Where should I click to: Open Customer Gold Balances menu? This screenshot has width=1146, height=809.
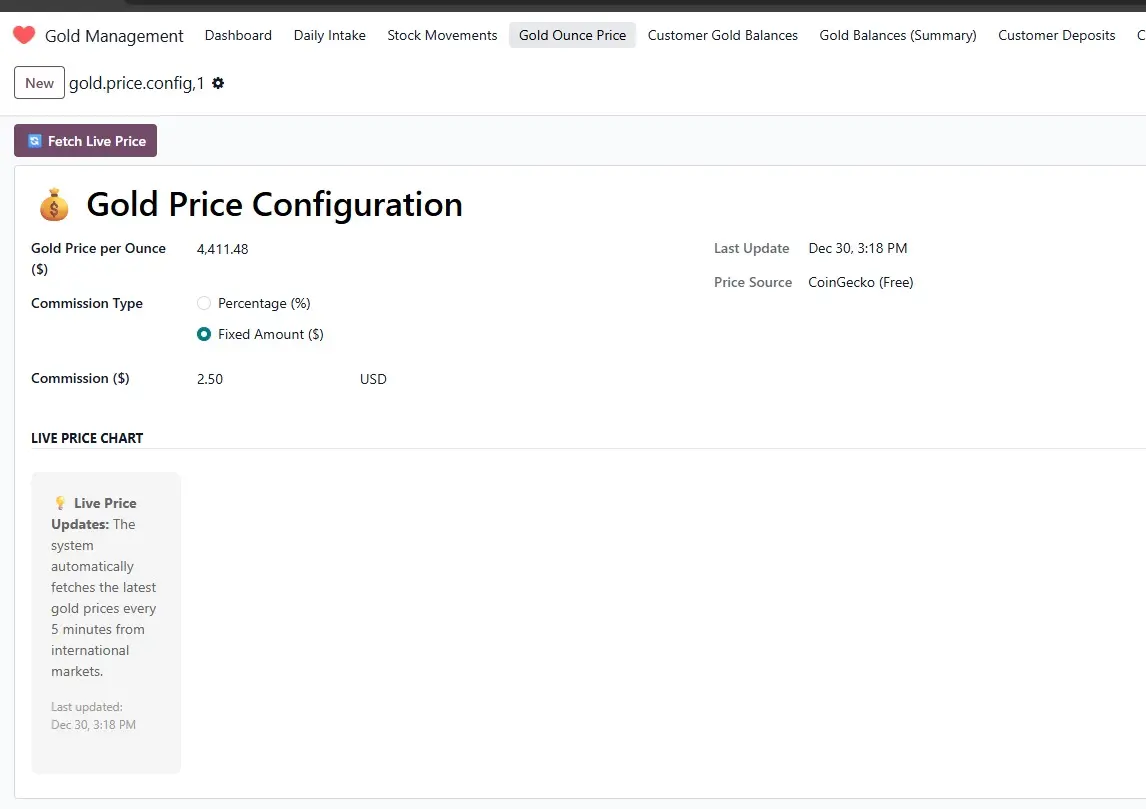click(x=722, y=35)
